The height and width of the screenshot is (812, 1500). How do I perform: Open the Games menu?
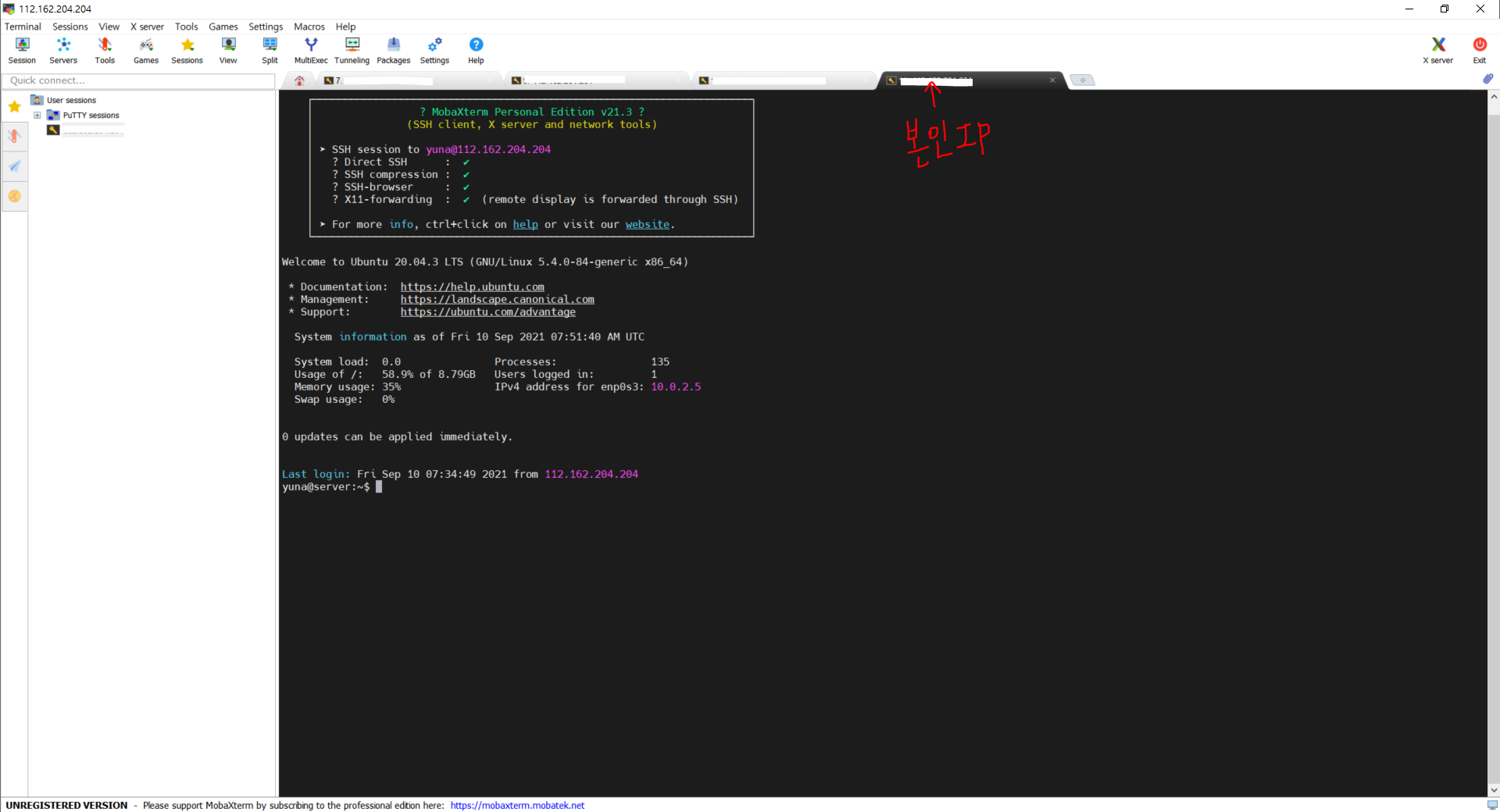coord(223,27)
